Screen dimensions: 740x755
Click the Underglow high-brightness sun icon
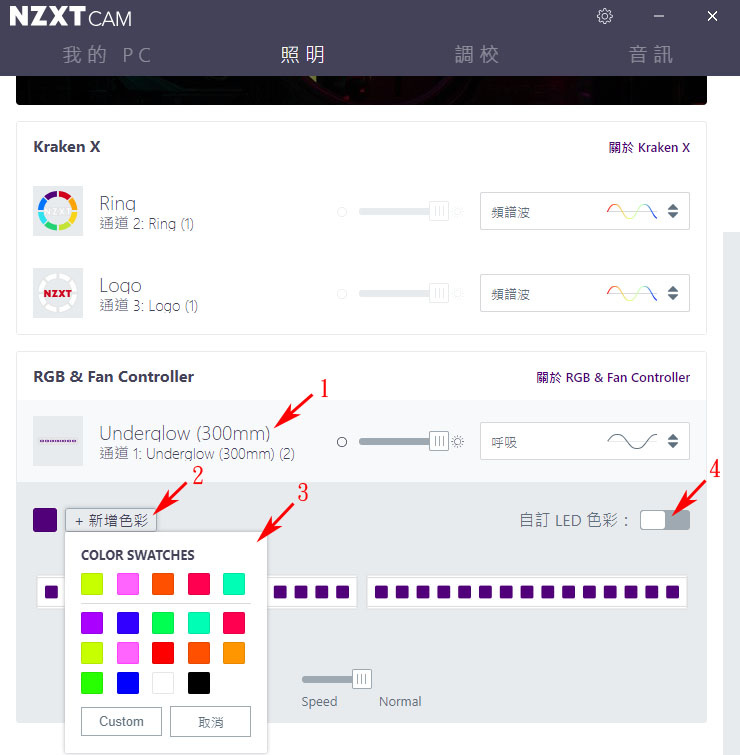pos(457,442)
